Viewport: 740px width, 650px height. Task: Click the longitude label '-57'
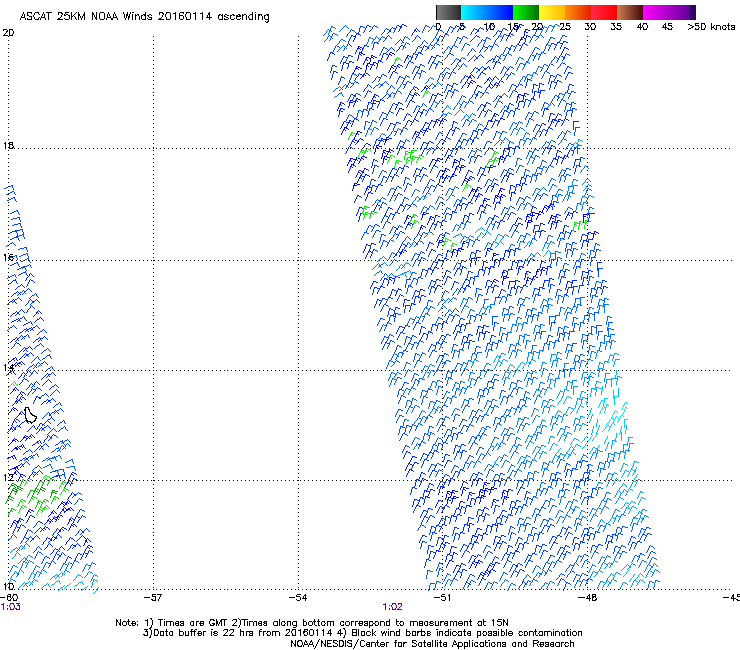pyautogui.click(x=153, y=598)
